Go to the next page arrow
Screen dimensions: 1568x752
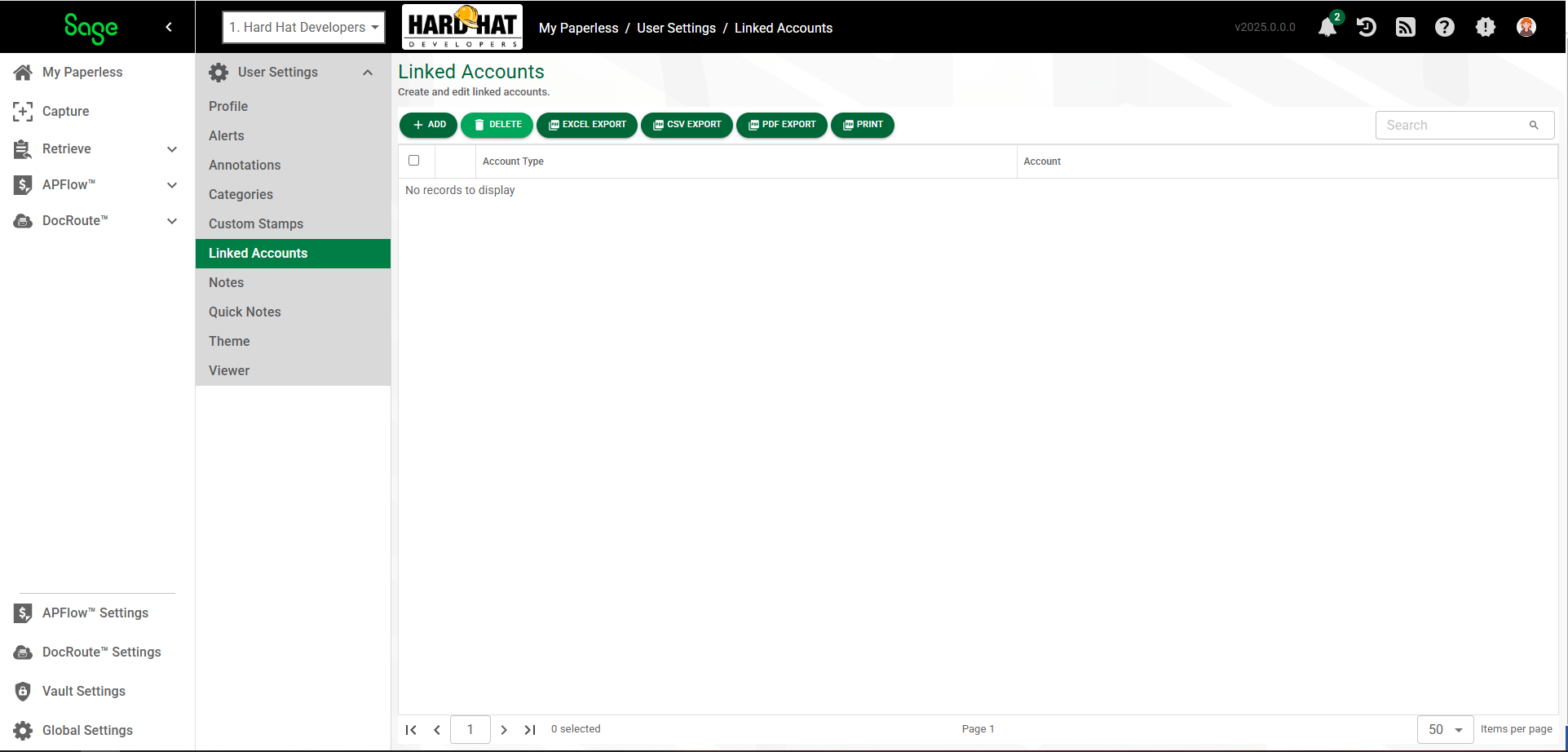[504, 729]
